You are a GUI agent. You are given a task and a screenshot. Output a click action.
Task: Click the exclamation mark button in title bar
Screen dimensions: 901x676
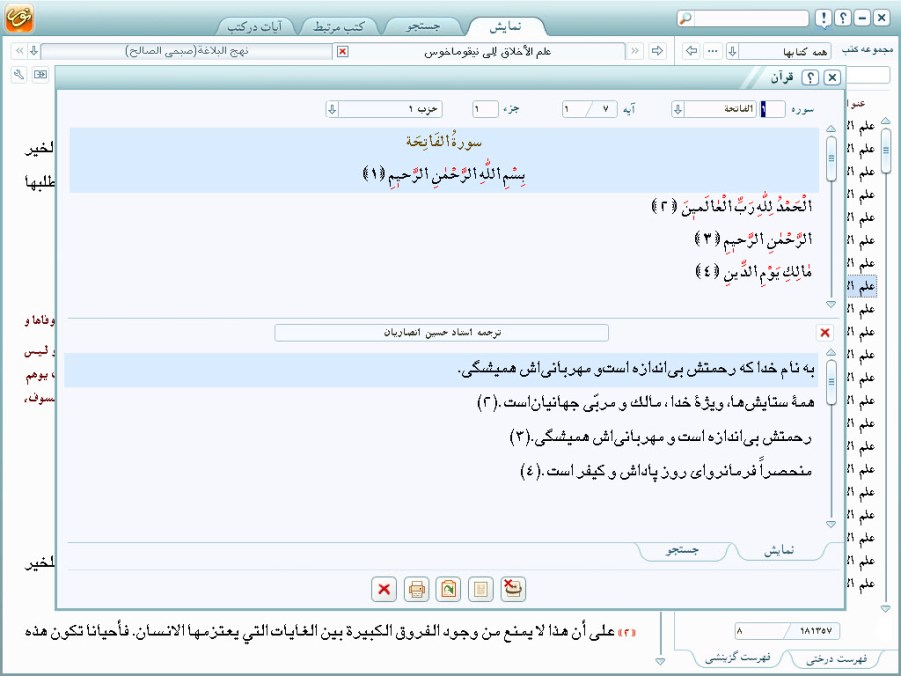point(823,18)
